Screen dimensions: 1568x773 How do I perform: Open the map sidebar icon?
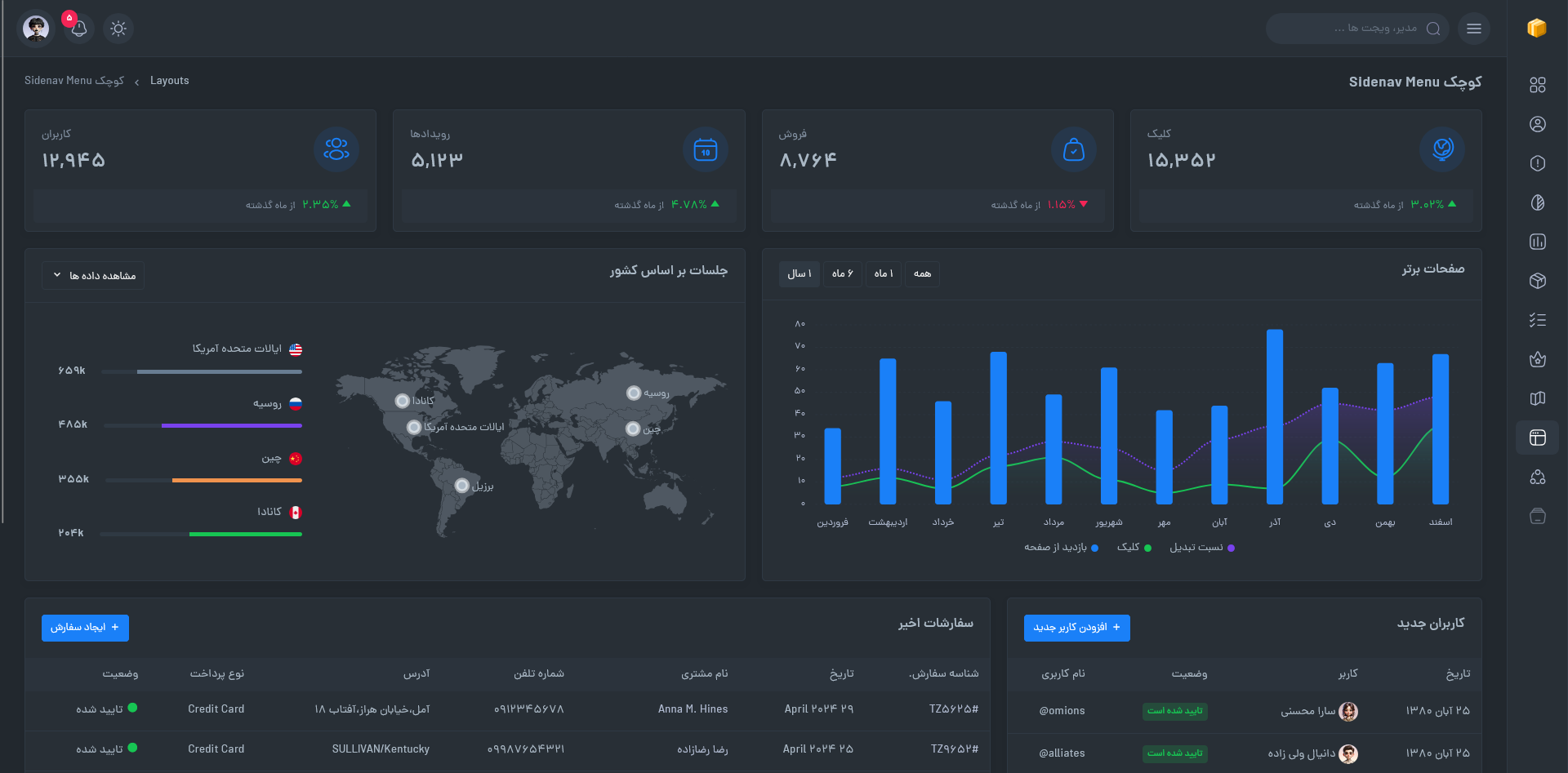(x=1538, y=398)
